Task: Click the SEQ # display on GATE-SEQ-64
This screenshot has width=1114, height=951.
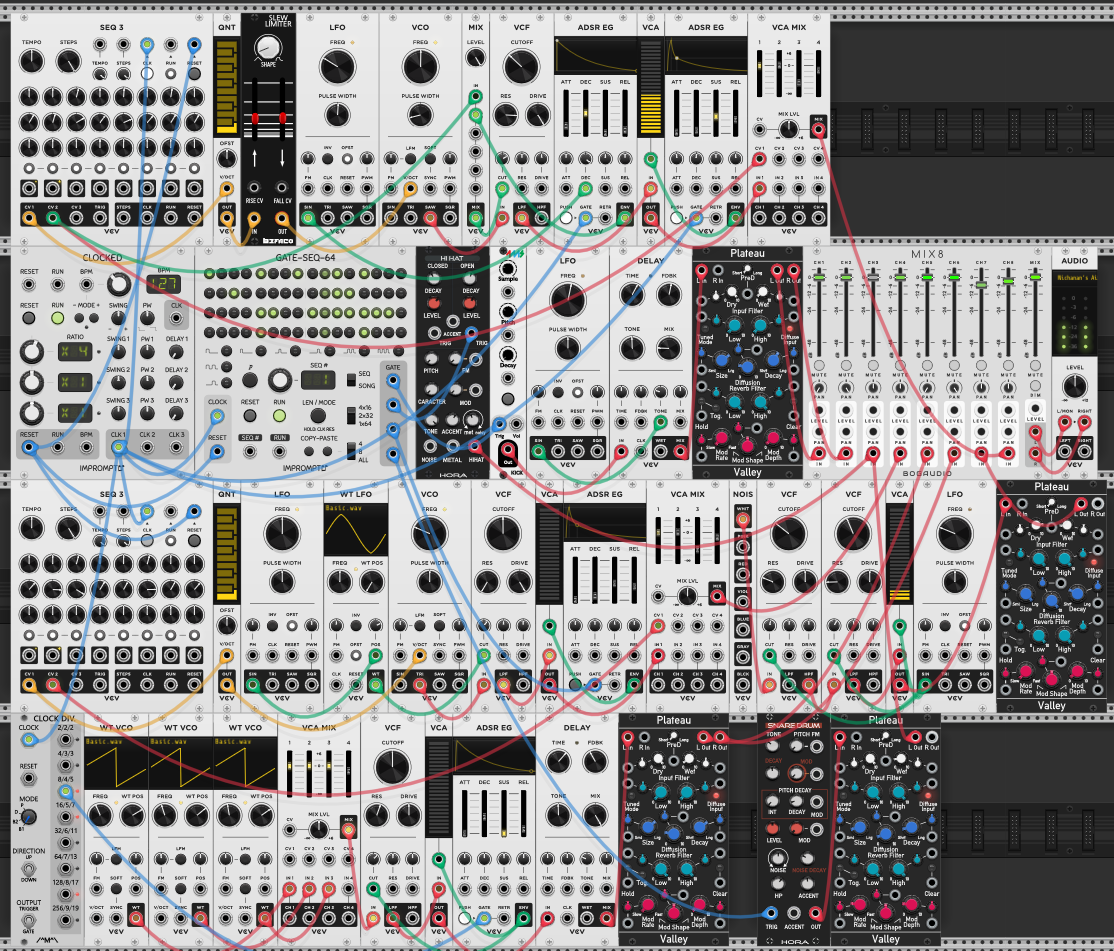Action: (x=318, y=380)
